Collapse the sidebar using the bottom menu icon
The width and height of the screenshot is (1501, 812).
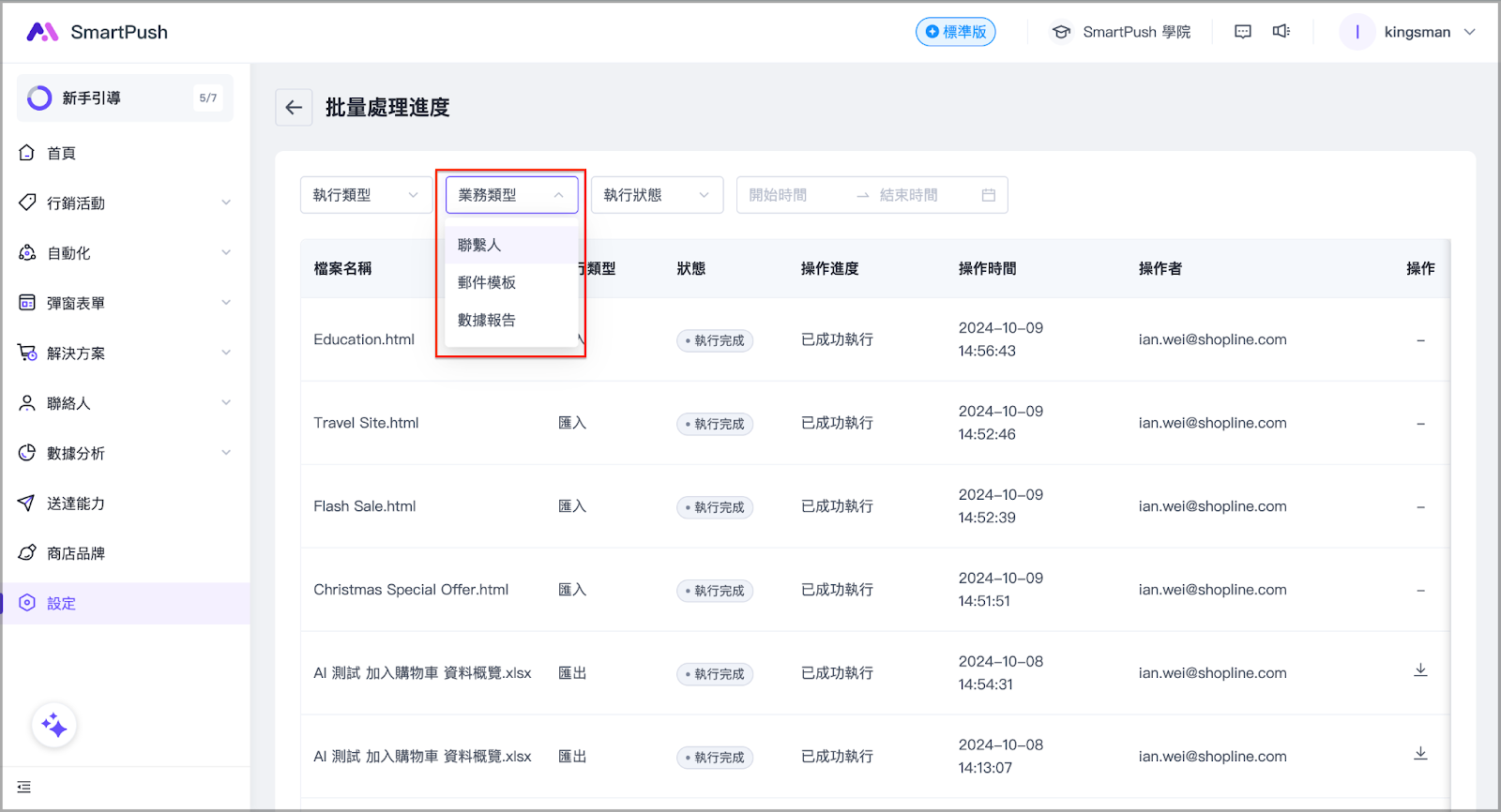(24, 788)
